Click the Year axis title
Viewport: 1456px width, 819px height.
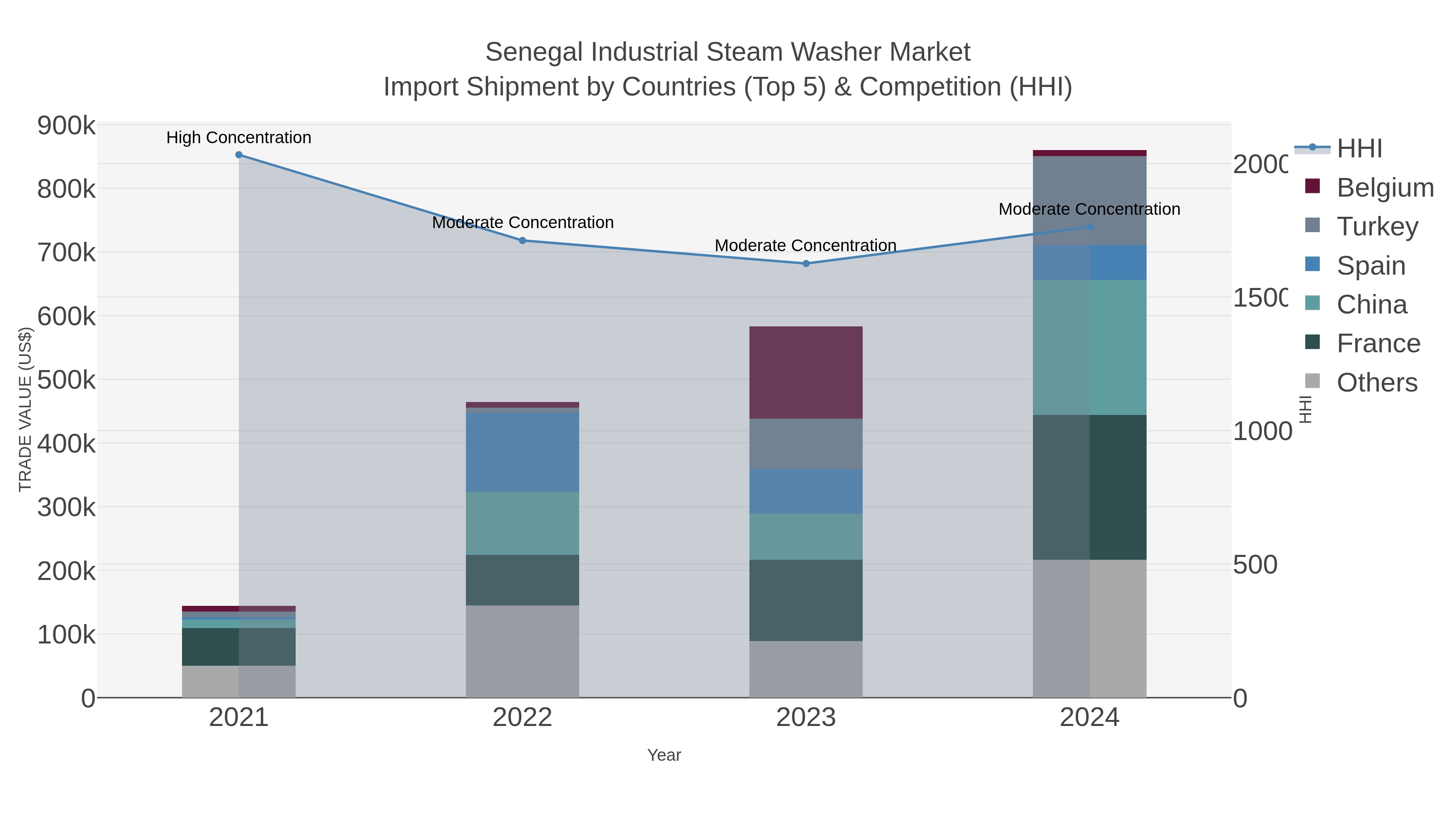click(664, 755)
